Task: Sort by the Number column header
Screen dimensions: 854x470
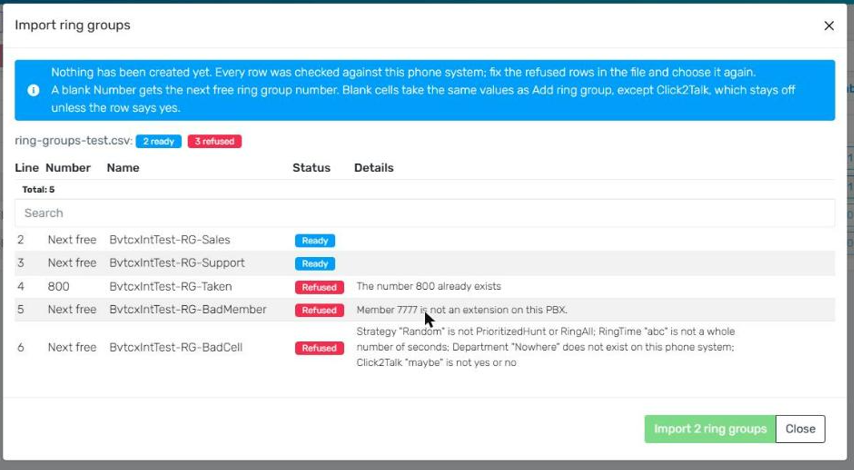Action: [x=68, y=168]
